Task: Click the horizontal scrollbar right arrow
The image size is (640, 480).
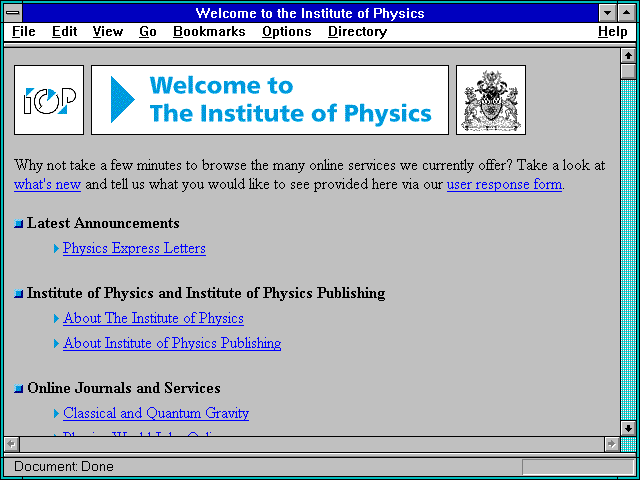Action: click(612, 444)
